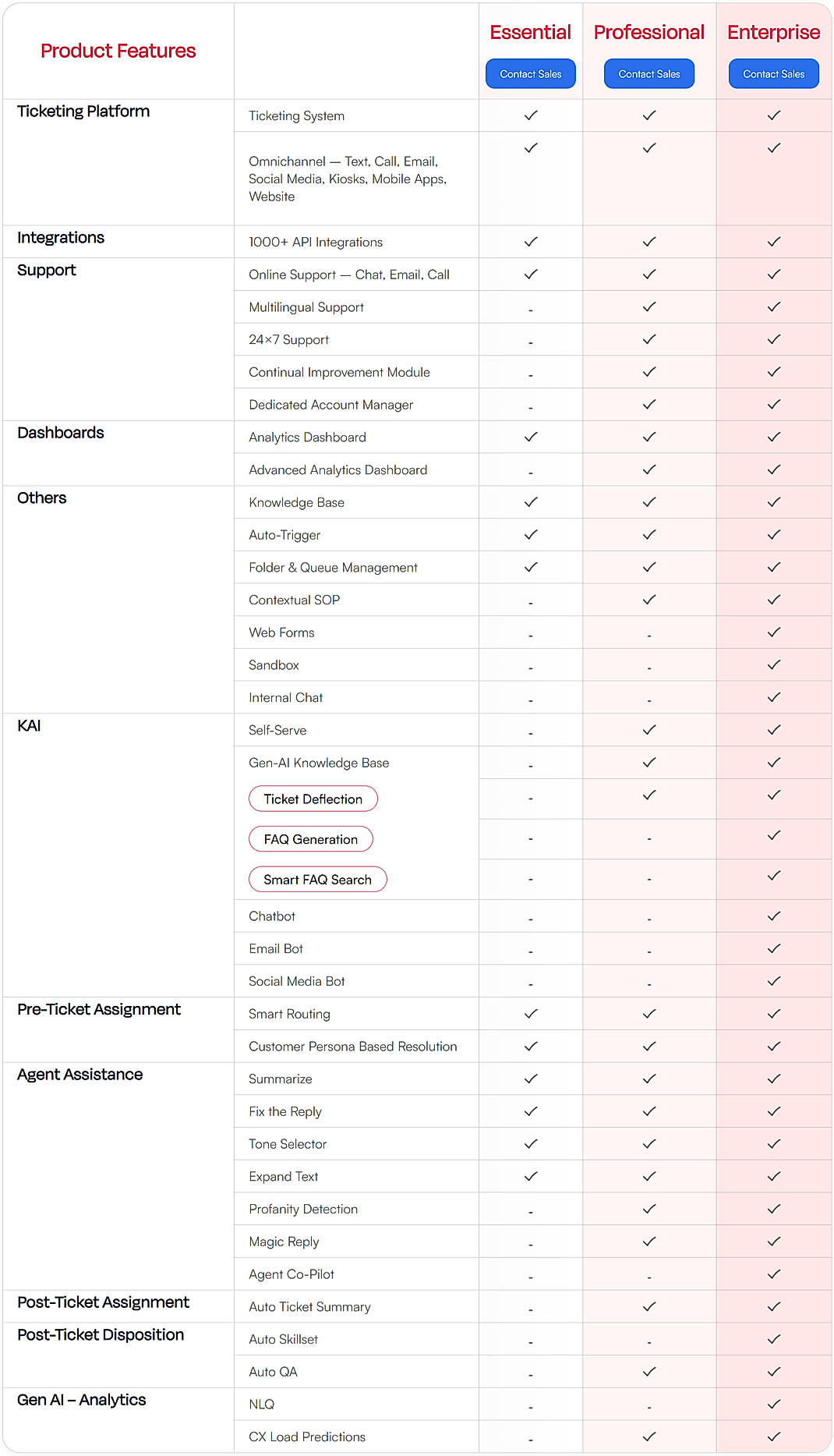This screenshot has height=1456, width=834.
Task: Expand the Support section
Action: click(x=46, y=270)
